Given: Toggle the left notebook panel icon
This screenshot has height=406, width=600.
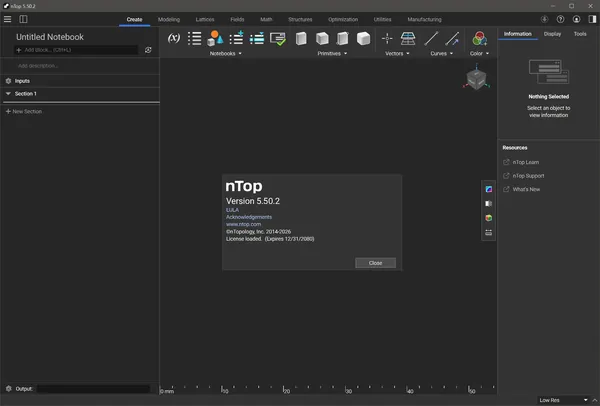Looking at the screenshot, I should pos(23,19).
